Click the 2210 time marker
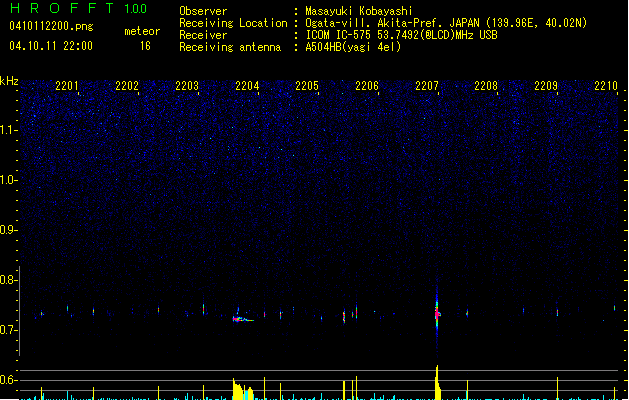Screen dimensions: 629x400 (606, 86)
